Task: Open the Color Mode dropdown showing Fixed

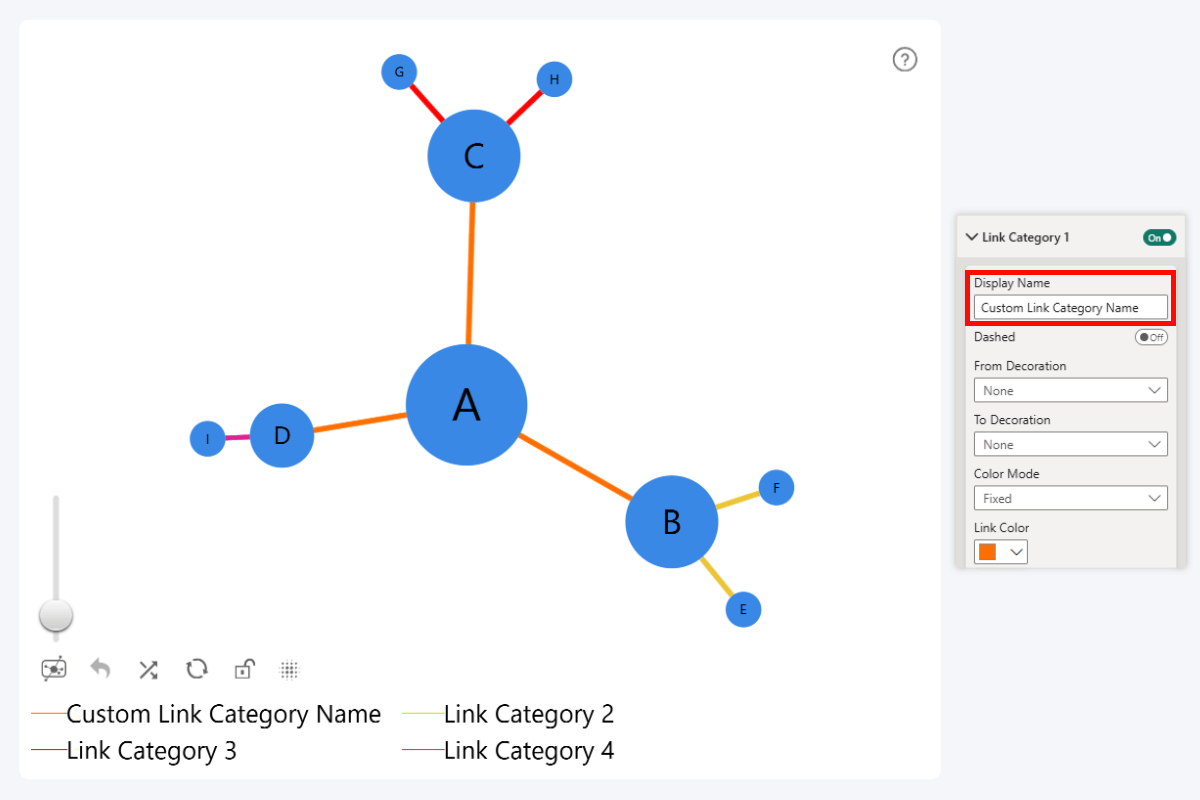Action: pos(1070,497)
